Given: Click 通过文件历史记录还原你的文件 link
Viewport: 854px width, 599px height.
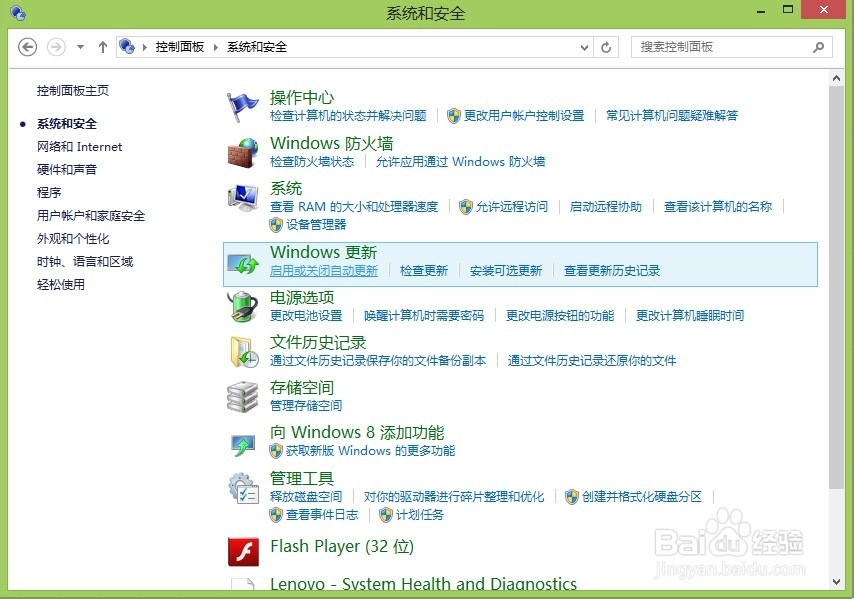Looking at the screenshot, I should [592, 360].
